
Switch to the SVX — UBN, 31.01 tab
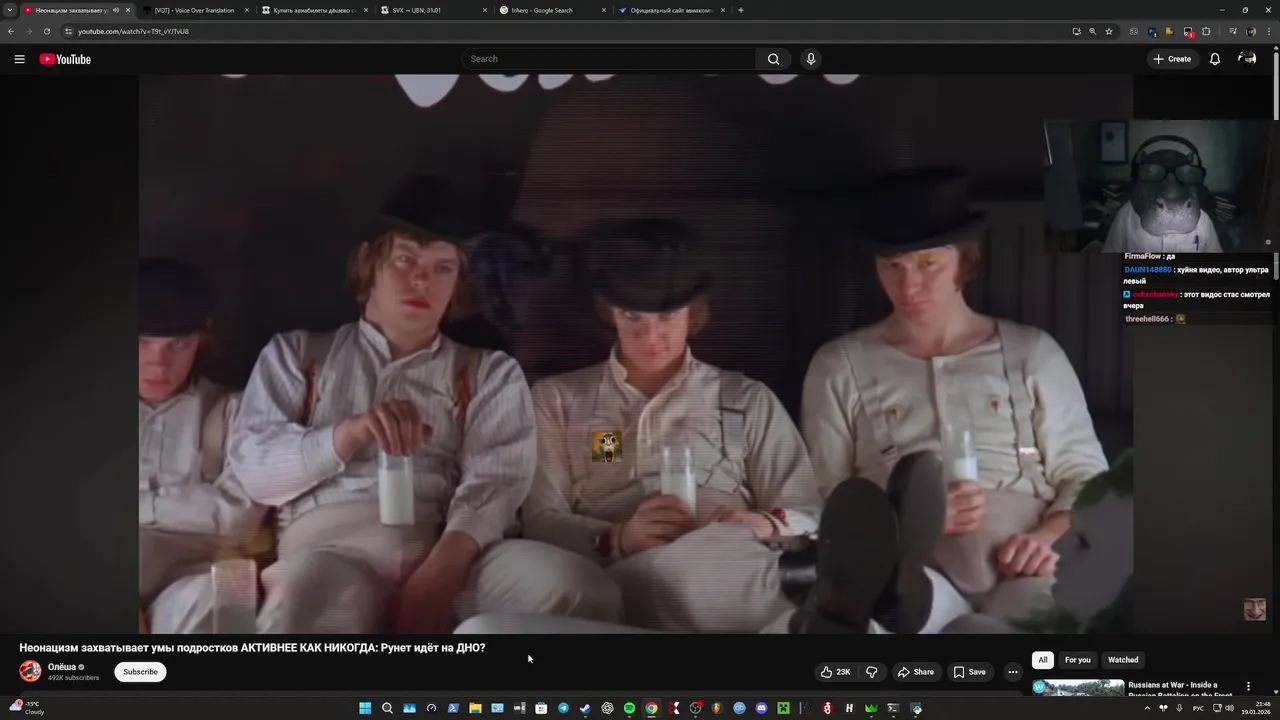tap(432, 10)
